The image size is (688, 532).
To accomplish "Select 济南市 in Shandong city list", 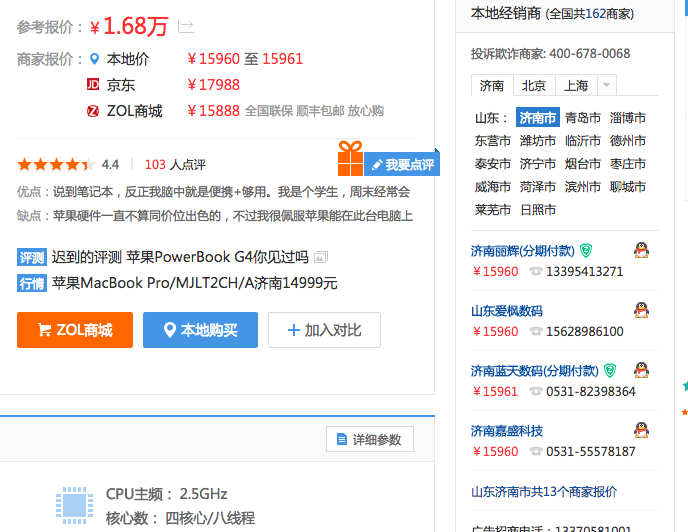I will (538, 118).
